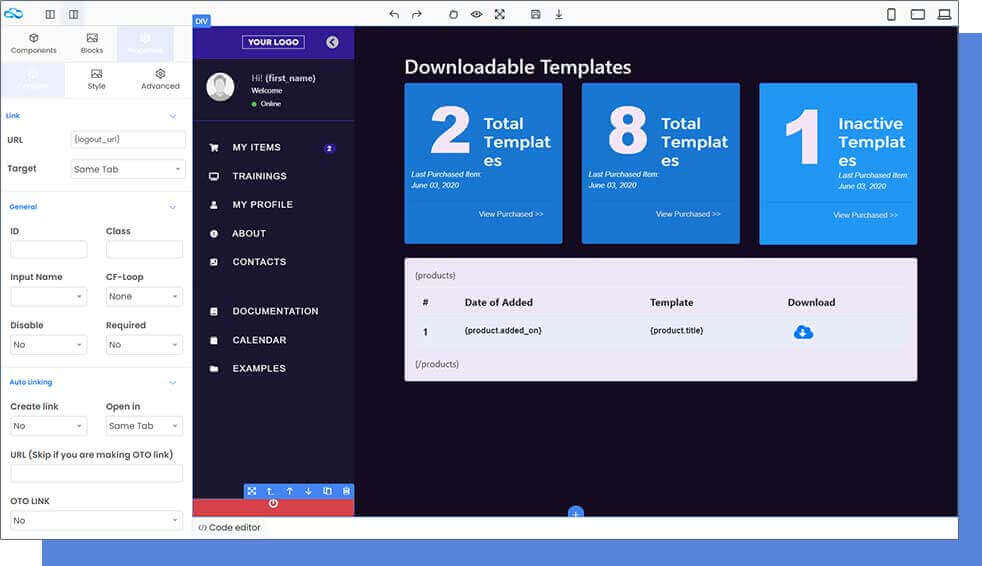Open MY ITEMS in the sidebar
Image resolution: width=982 pixels, height=566 pixels.
click(x=256, y=147)
